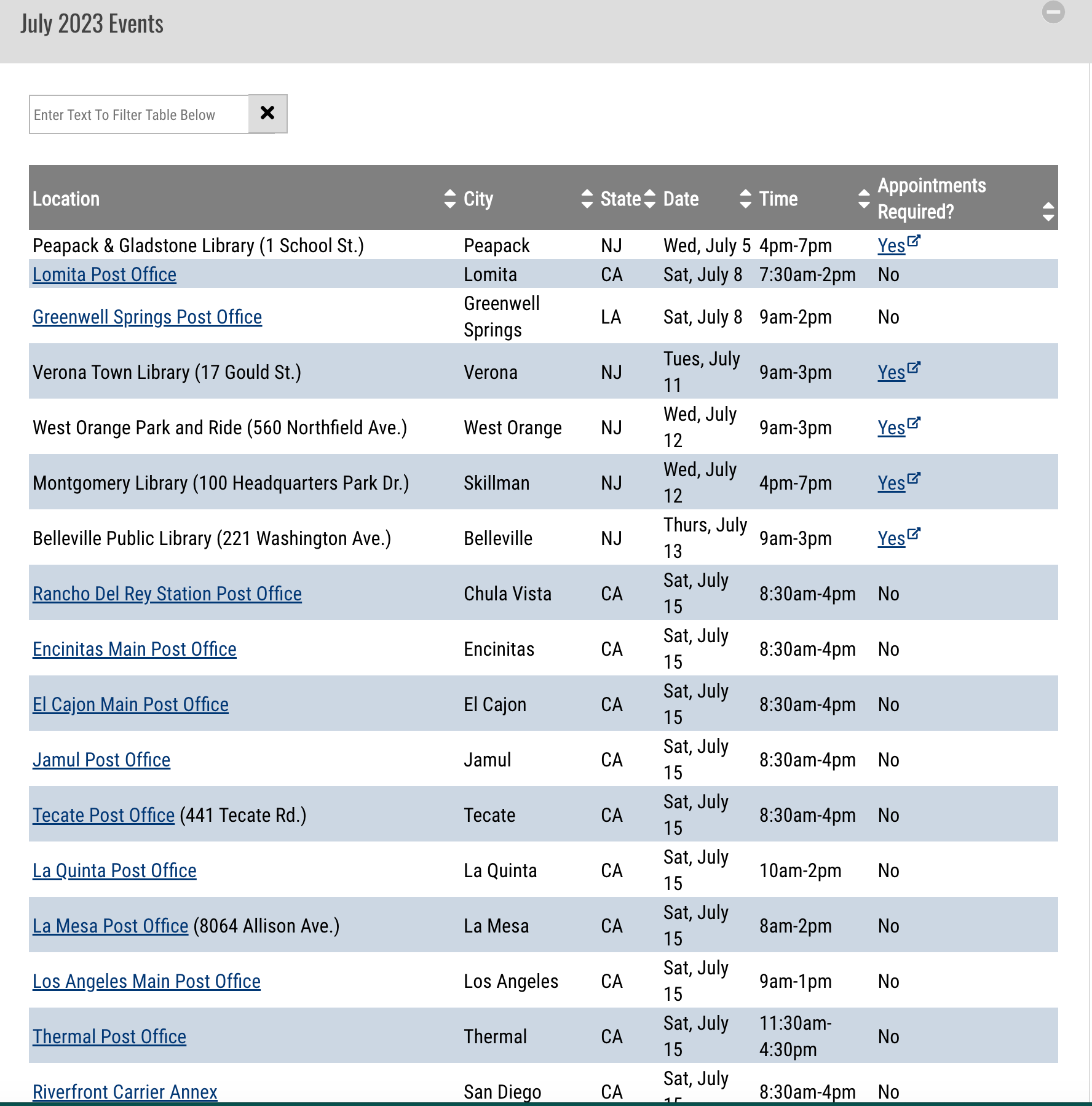Sort the table by State column

[x=649, y=199]
